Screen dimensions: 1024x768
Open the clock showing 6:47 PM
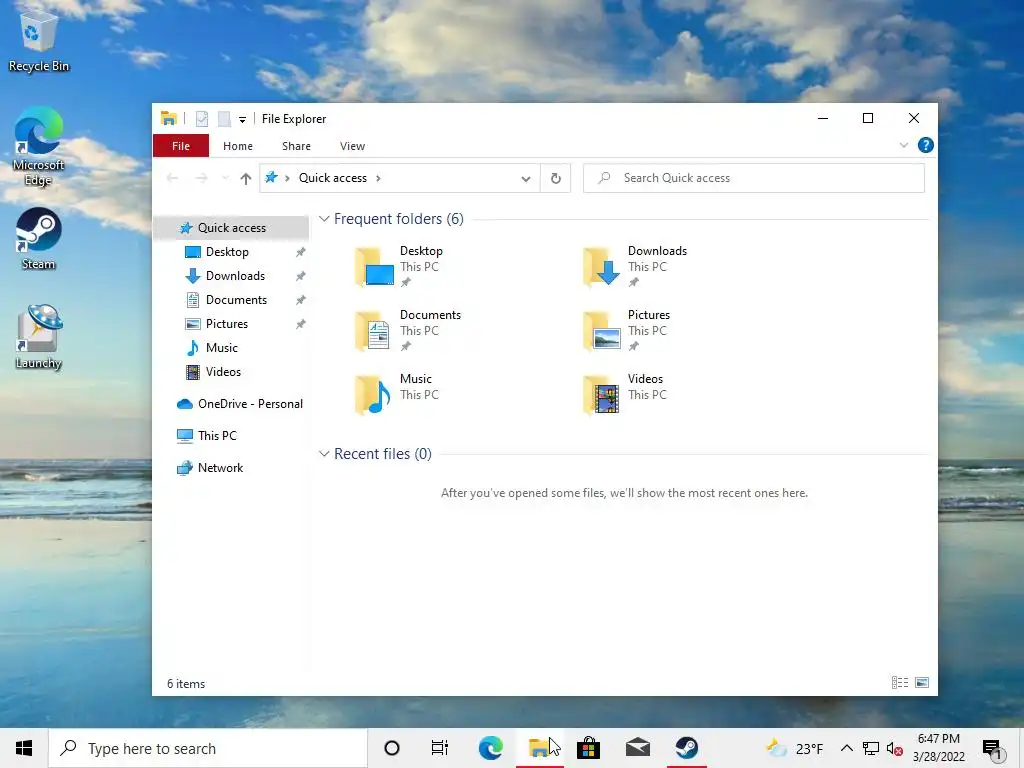(x=938, y=748)
